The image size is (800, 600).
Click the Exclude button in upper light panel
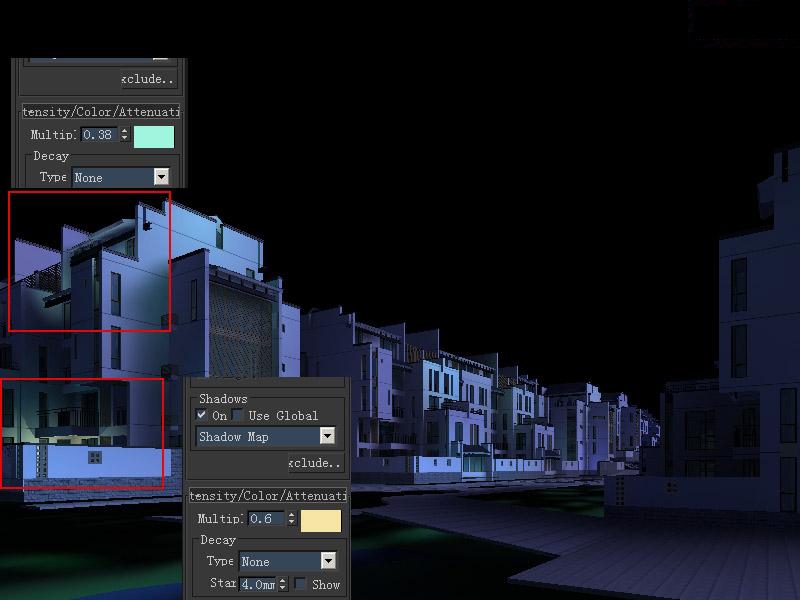pos(149,79)
